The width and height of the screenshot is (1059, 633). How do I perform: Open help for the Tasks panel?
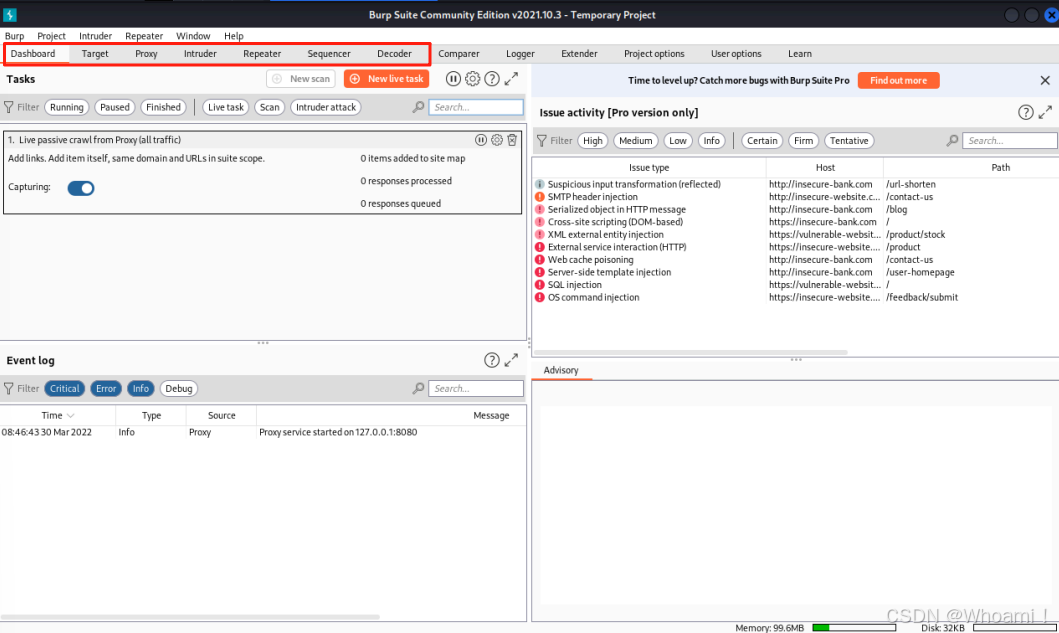click(x=492, y=79)
